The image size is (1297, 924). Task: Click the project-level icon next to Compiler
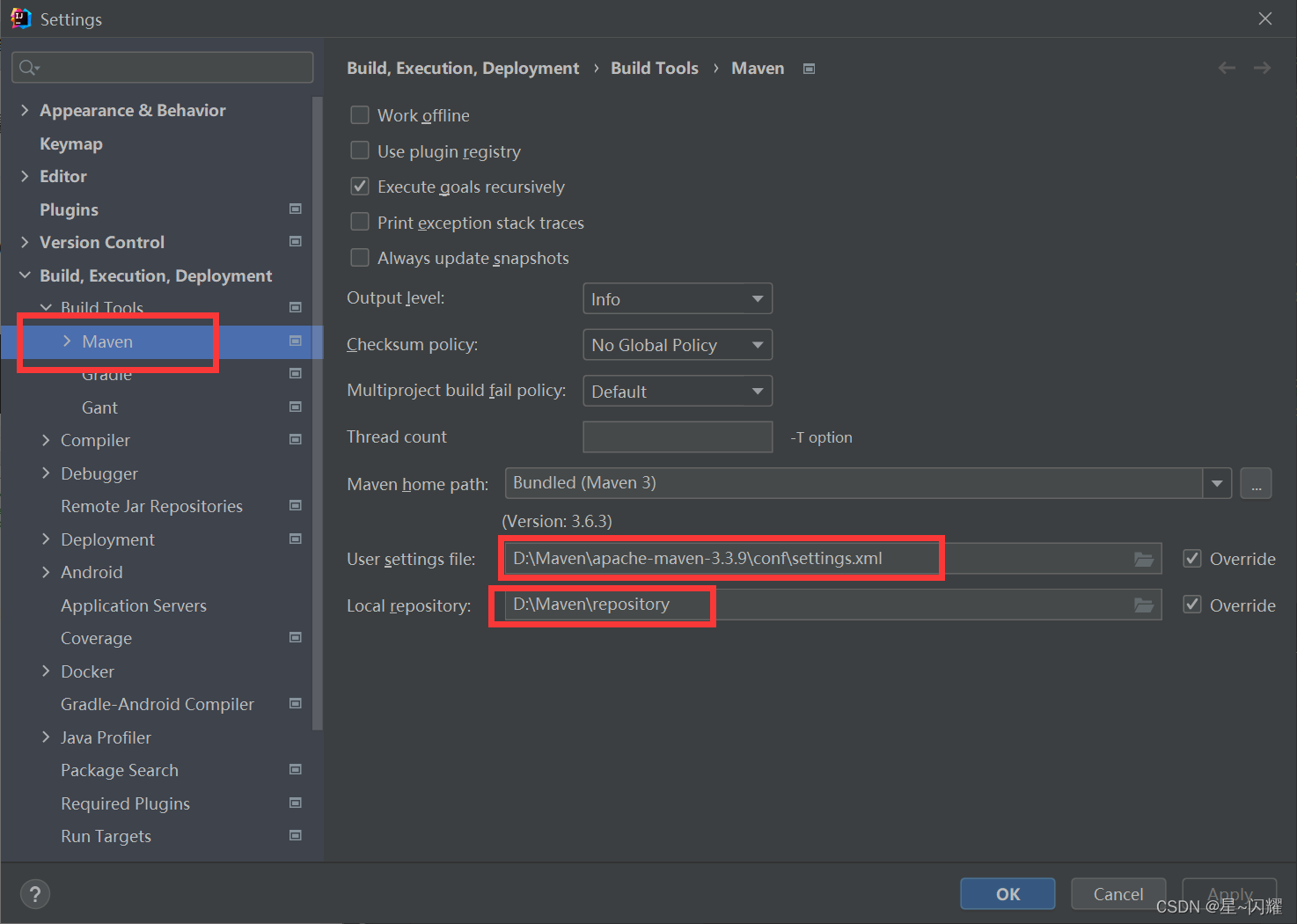point(296,439)
